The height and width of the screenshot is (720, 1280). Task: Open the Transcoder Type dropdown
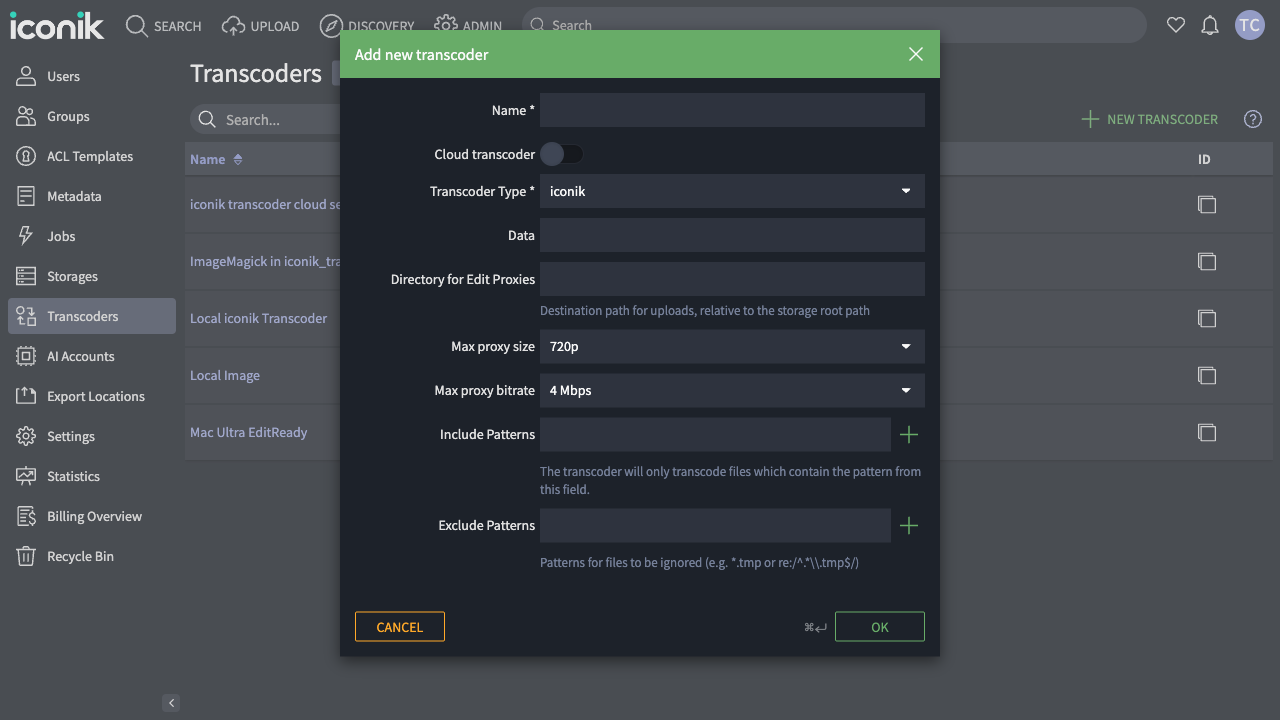coord(732,191)
